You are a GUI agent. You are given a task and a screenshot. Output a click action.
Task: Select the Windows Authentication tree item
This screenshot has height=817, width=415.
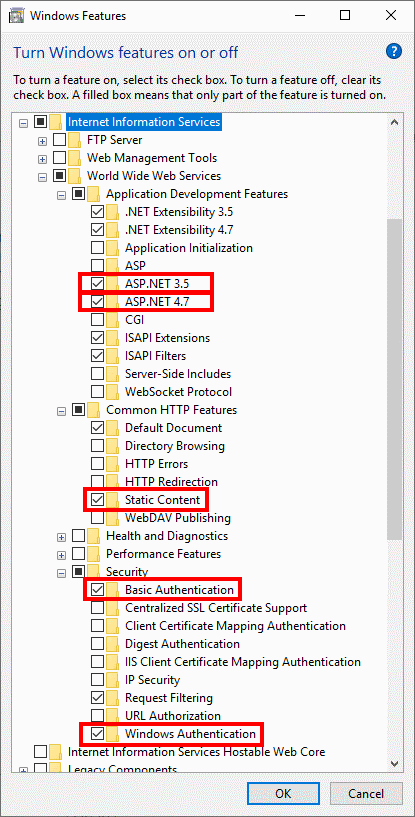click(190, 734)
